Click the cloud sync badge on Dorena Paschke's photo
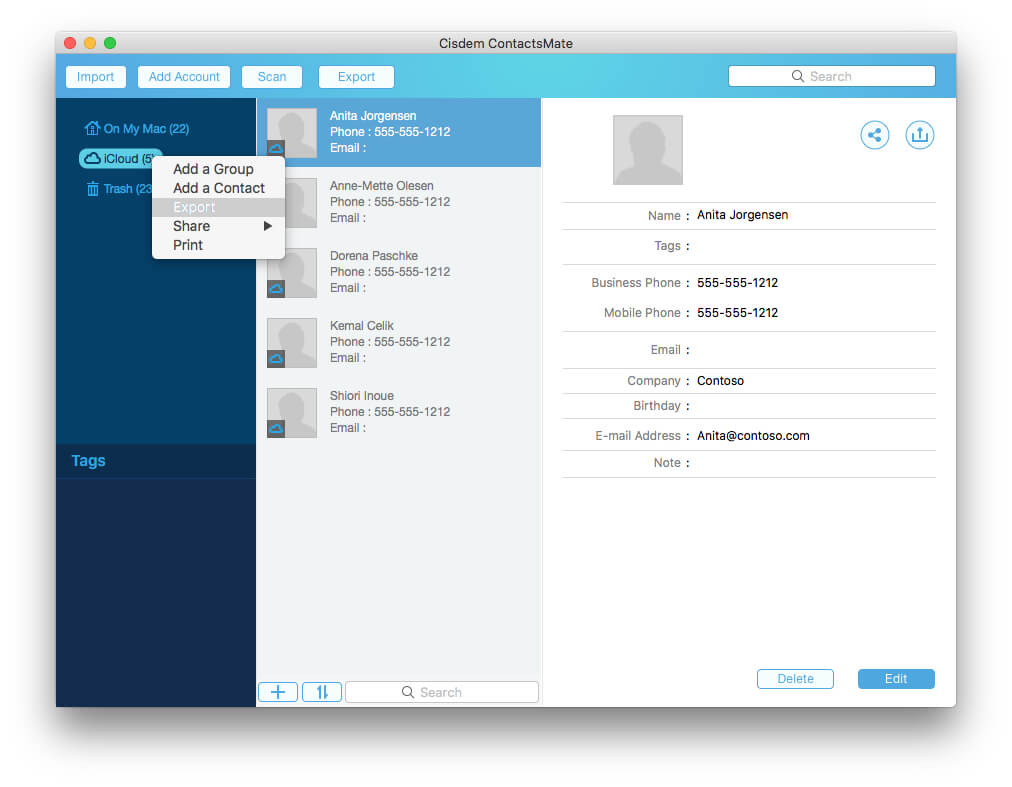Viewport: 1012px width, 787px height. click(275, 289)
